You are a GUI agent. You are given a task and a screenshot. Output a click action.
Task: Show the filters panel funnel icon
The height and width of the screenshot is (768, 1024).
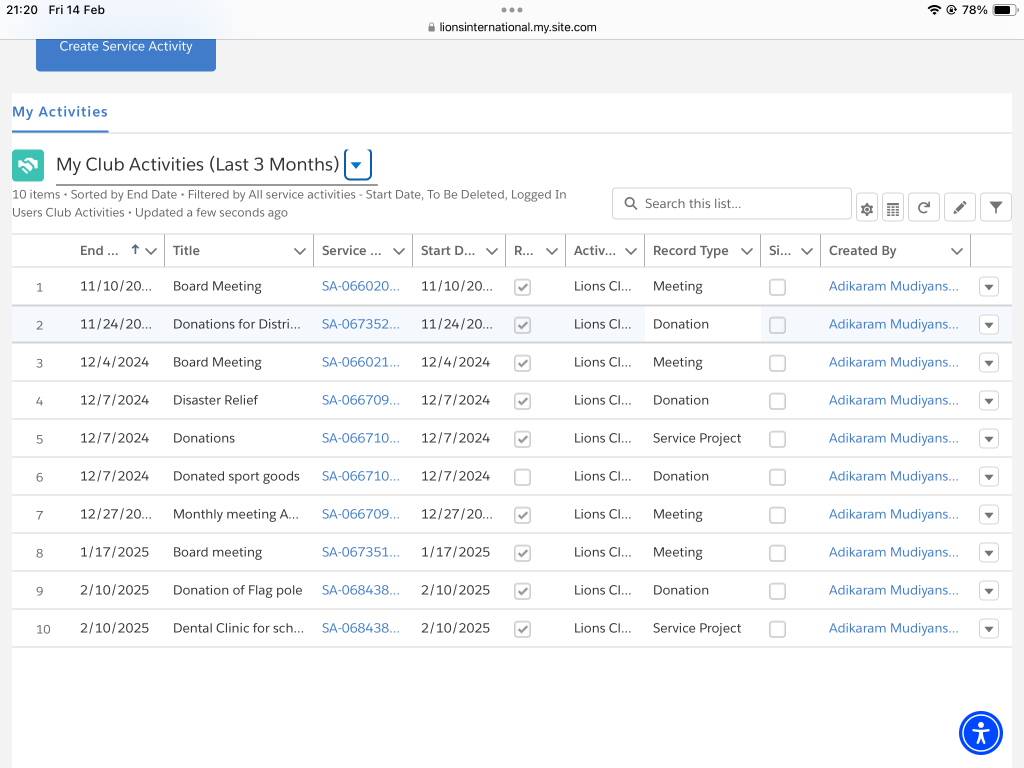pos(996,208)
